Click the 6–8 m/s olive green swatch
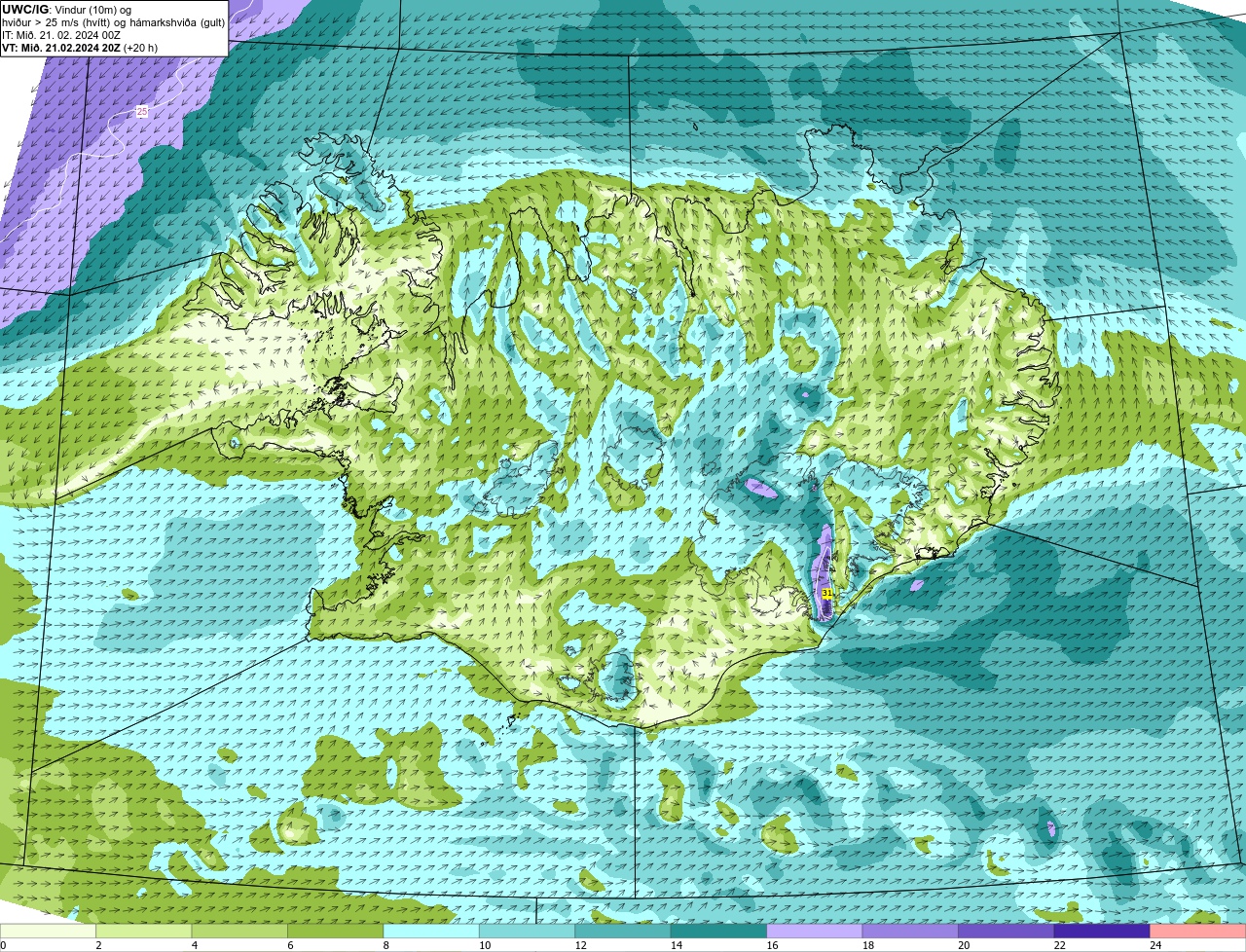Image resolution: width=1246 pixels, height=952 pixels. click(x=336, y=931)
